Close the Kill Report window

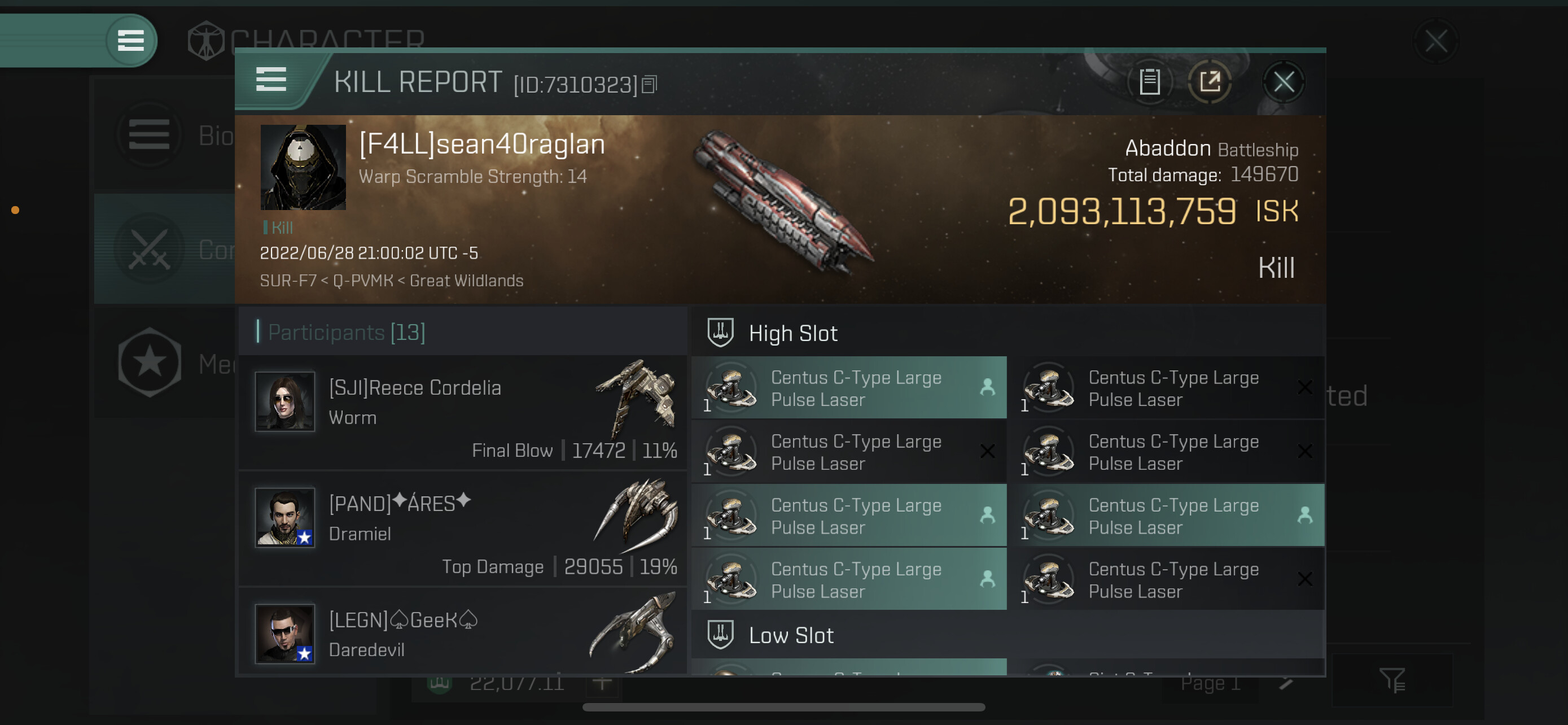(x=1283, y=81)
